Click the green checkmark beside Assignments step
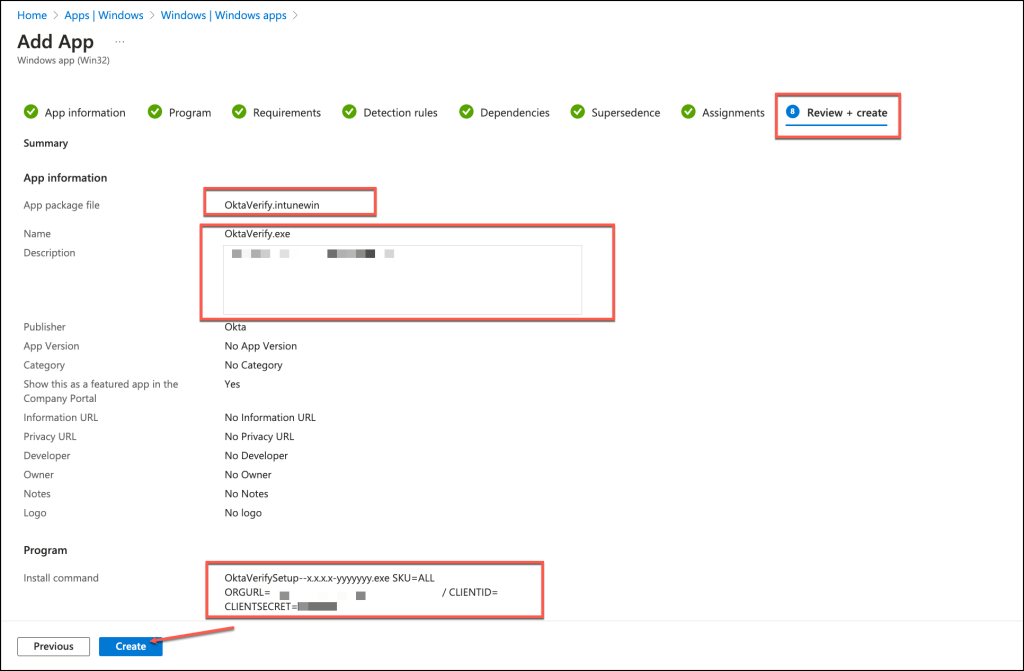The image size is (1024, 671). tap(688, 112)
